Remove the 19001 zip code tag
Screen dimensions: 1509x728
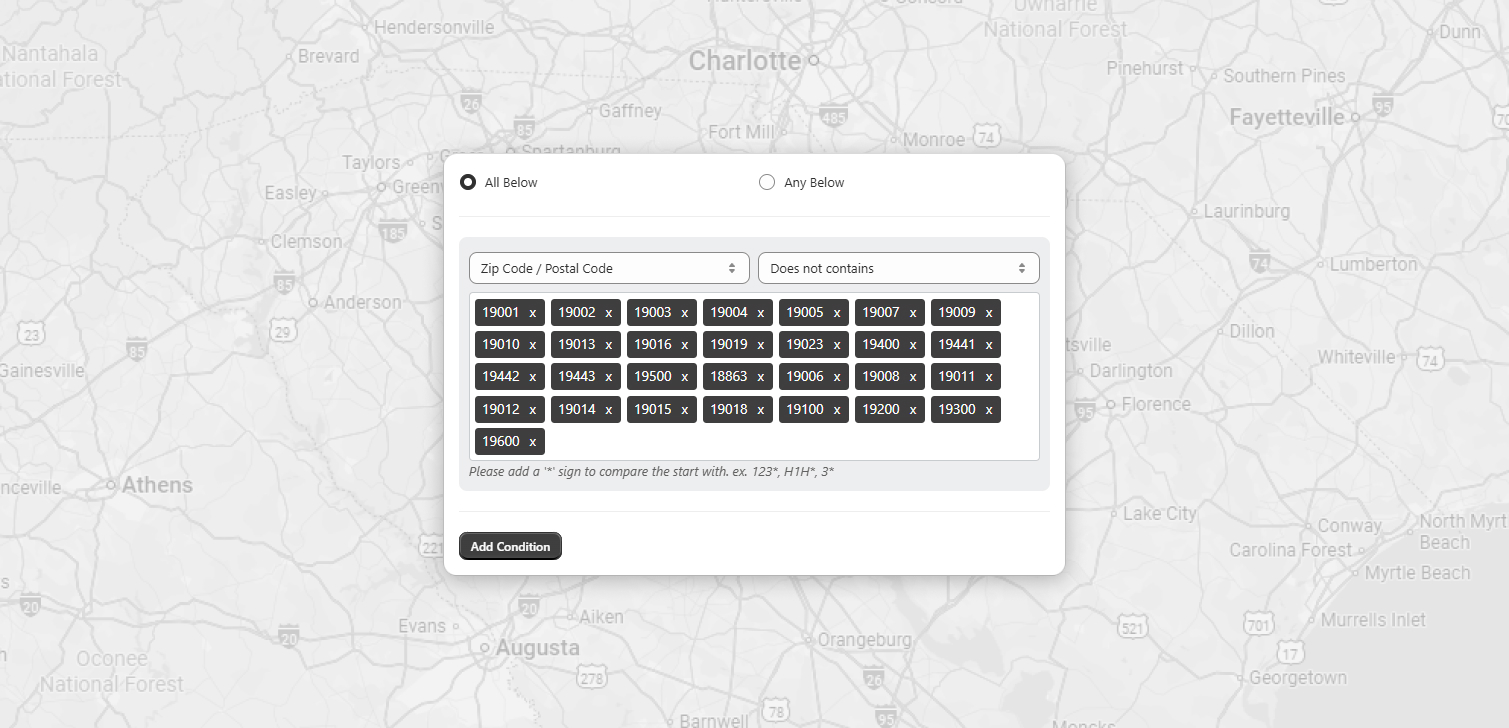tap(531, 312)
